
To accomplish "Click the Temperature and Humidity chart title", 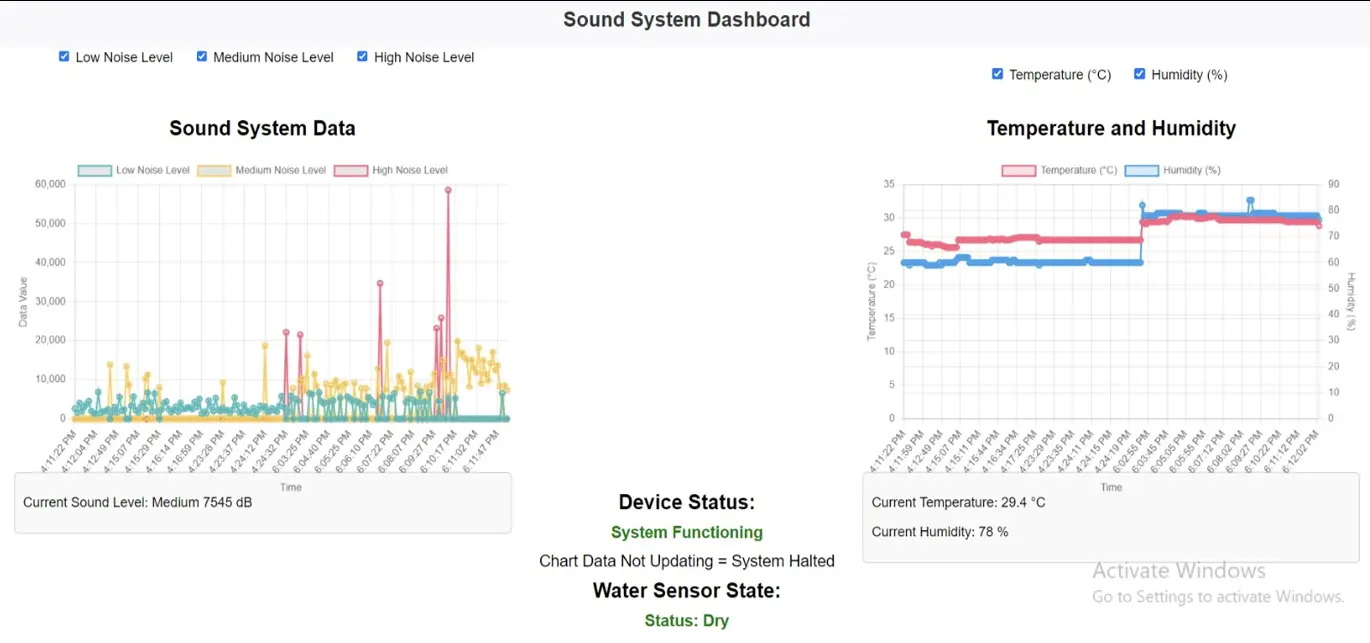I will point(1111,128).
